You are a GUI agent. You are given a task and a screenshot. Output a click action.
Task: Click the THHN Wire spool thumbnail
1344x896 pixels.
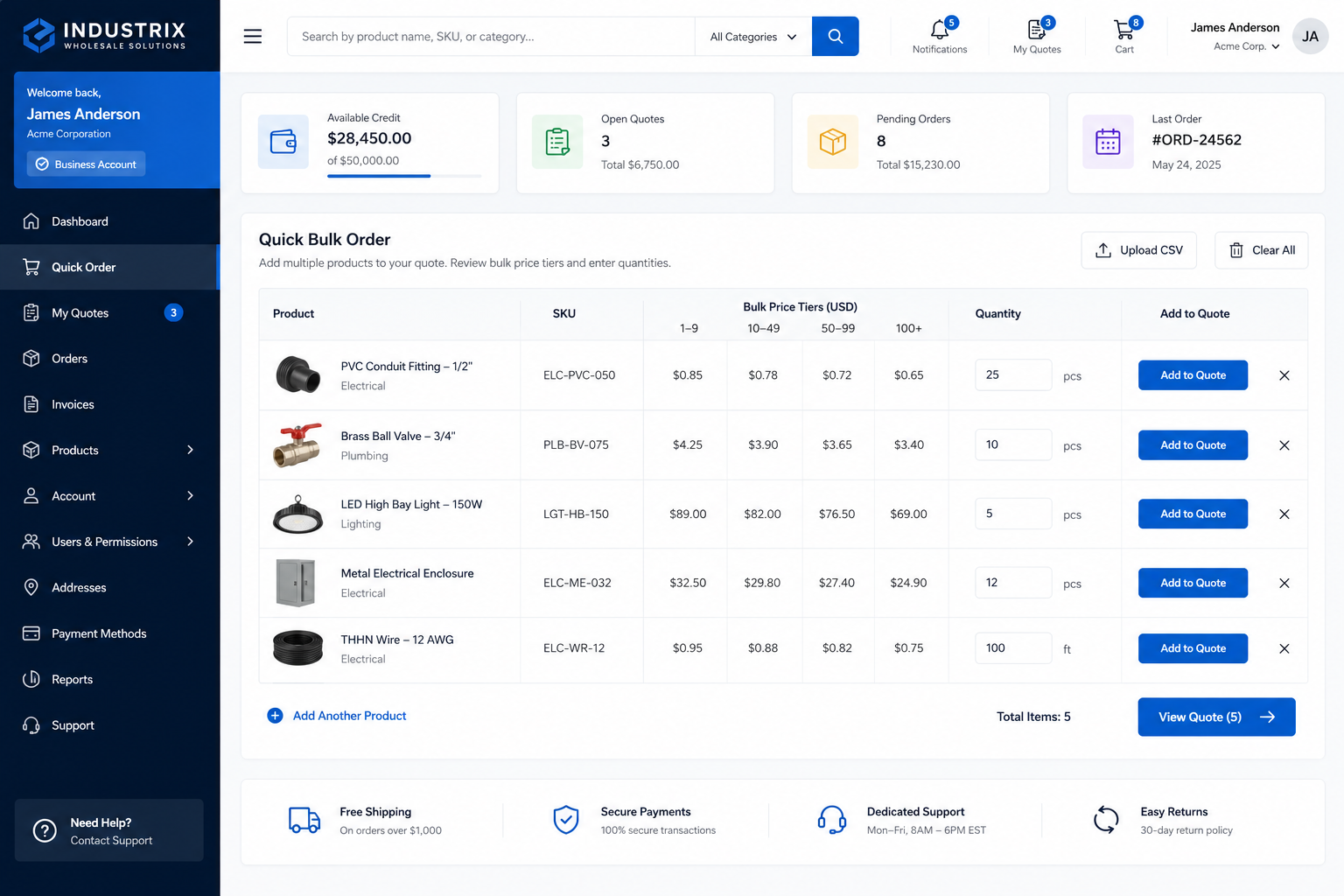pos(297,648)
